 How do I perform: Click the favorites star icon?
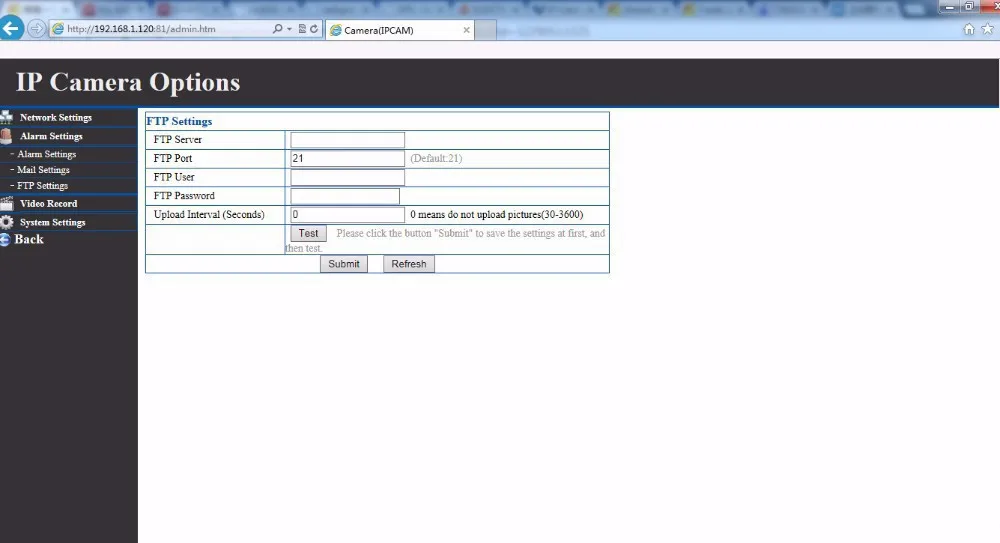click(988, 29)
